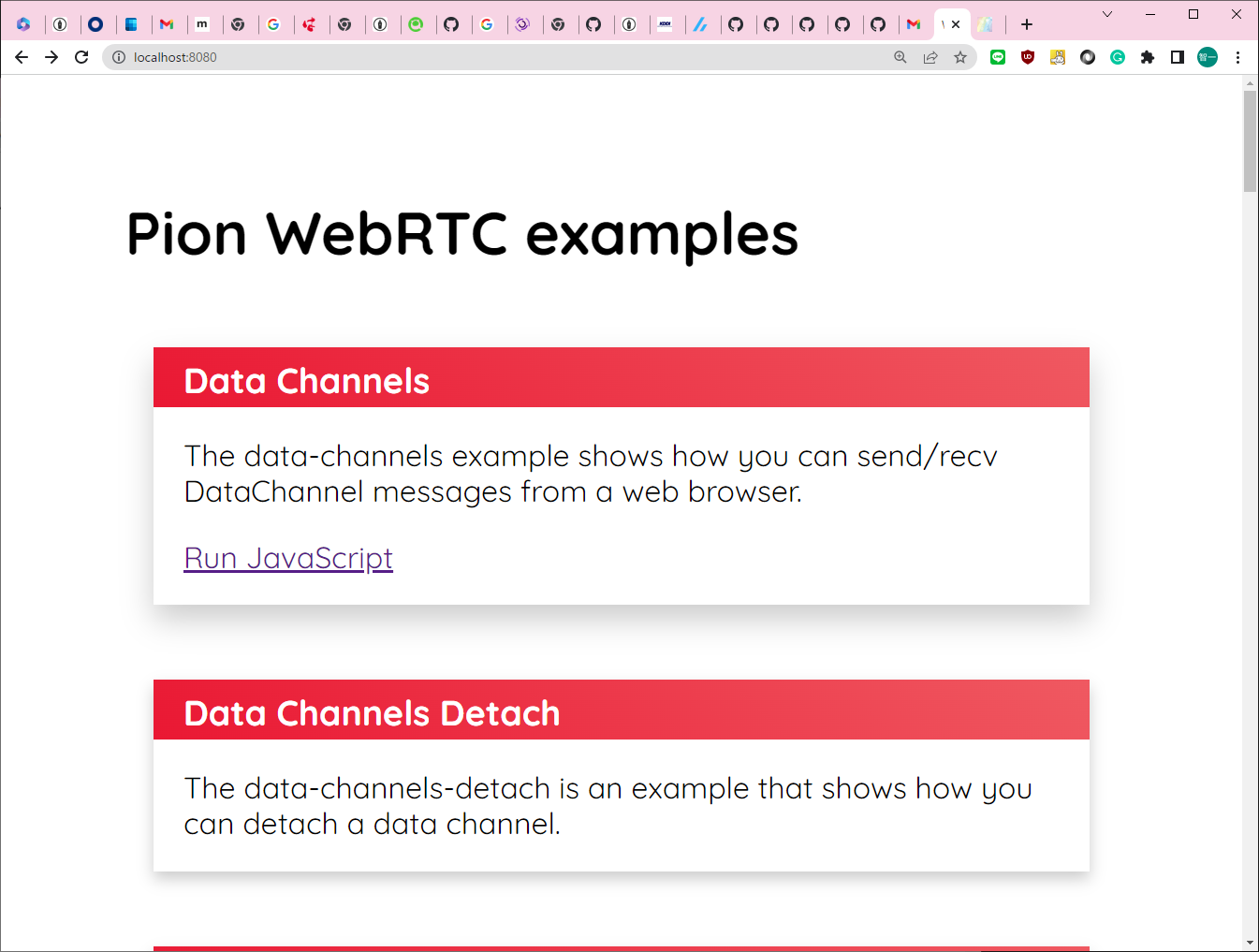
Task: Switch to the KDDI tab
Action: click(665, 24)
